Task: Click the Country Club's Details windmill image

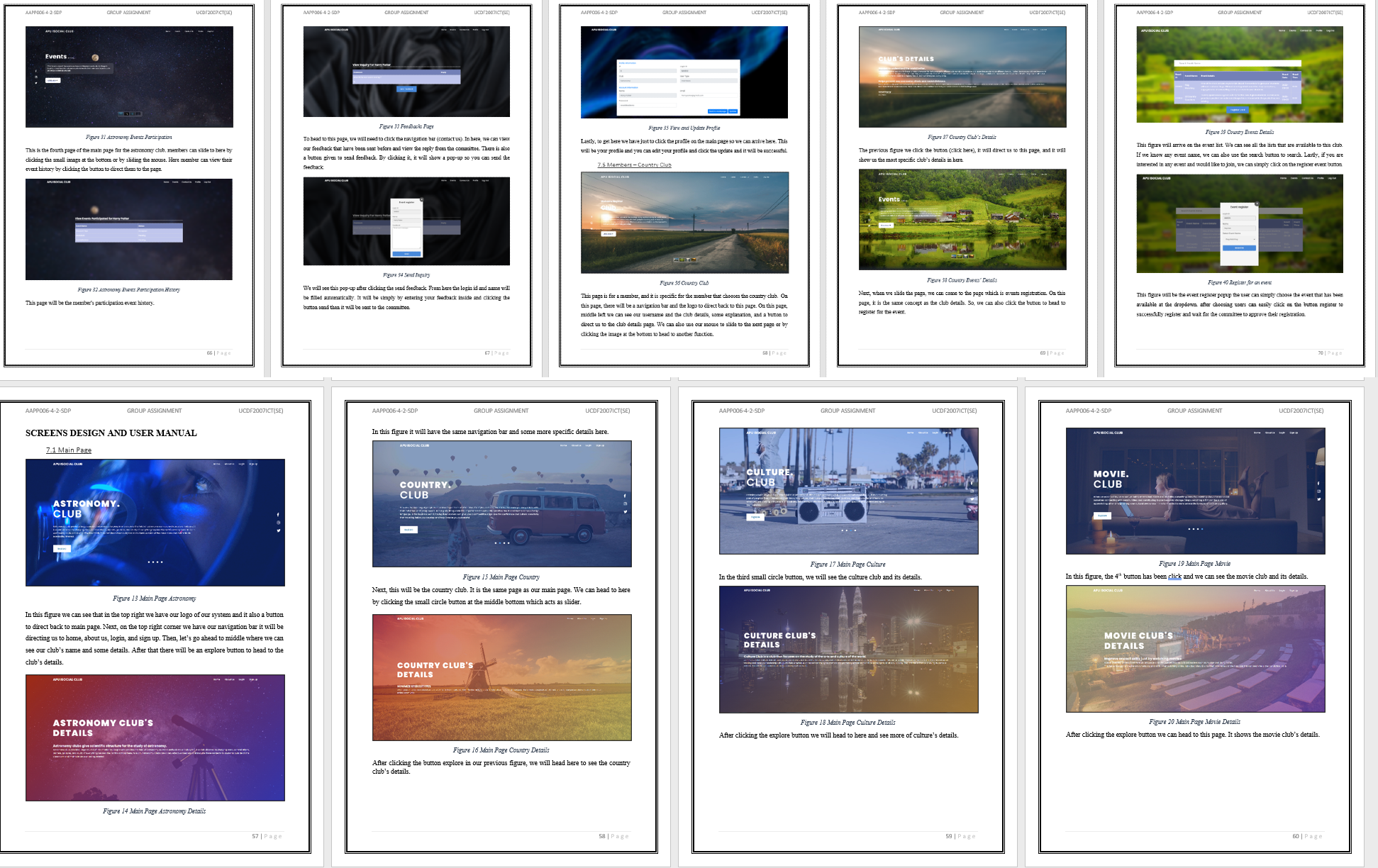Action: point(501,677)
